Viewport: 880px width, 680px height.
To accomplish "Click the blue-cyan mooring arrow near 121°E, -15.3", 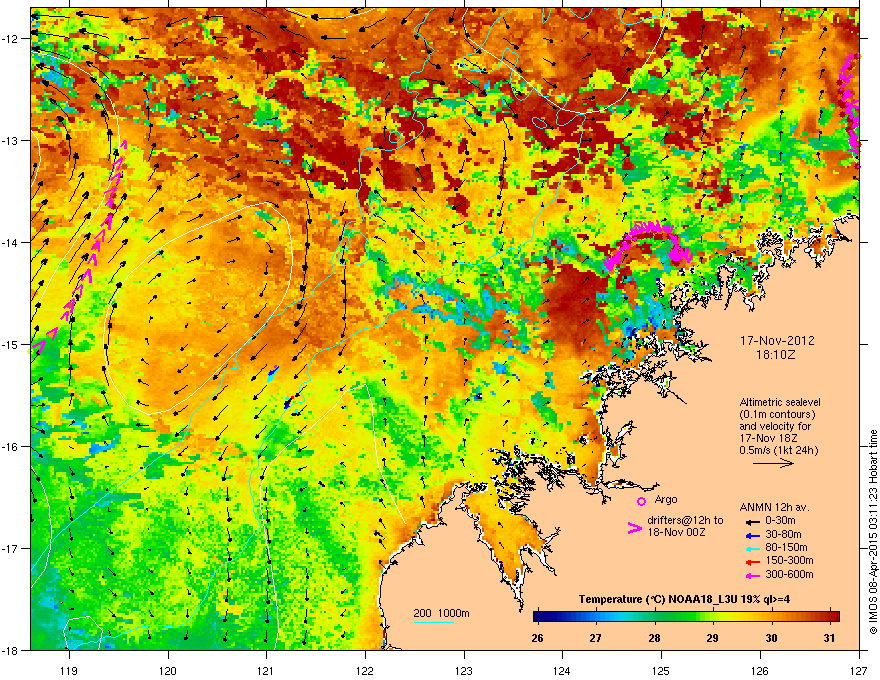I will 273,373.
